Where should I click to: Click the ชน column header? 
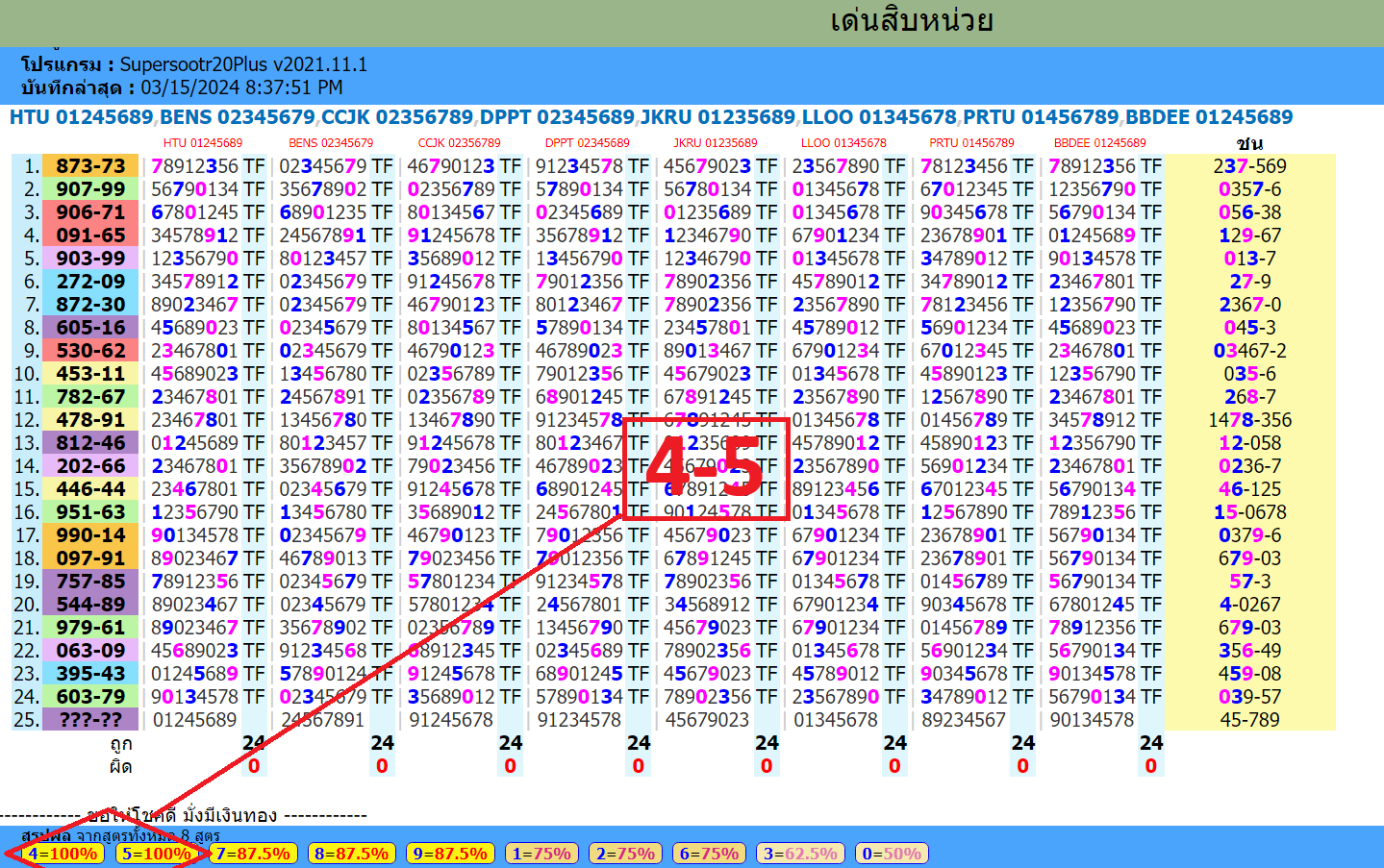1249,143
